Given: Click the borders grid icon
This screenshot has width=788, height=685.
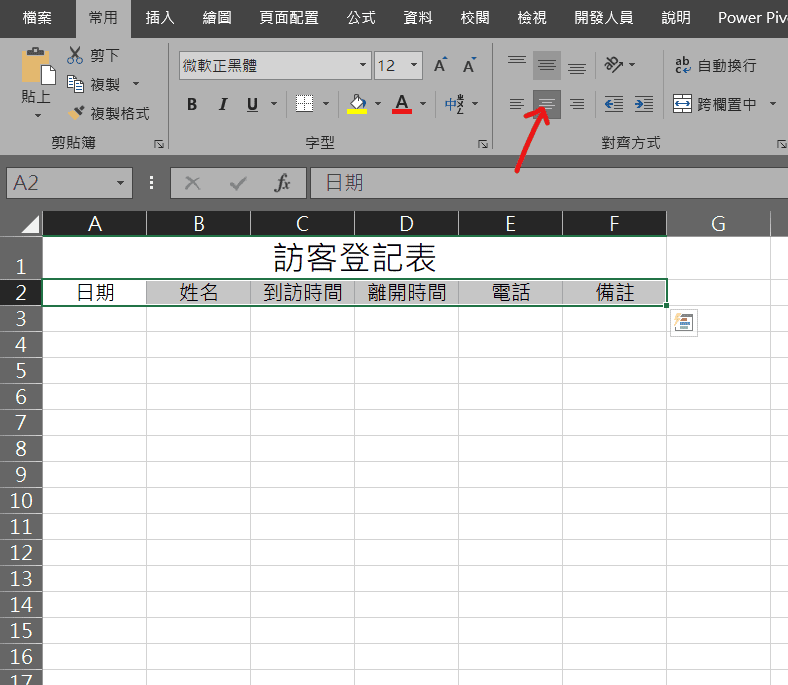Looking at the screenshot, I should 304,104.
